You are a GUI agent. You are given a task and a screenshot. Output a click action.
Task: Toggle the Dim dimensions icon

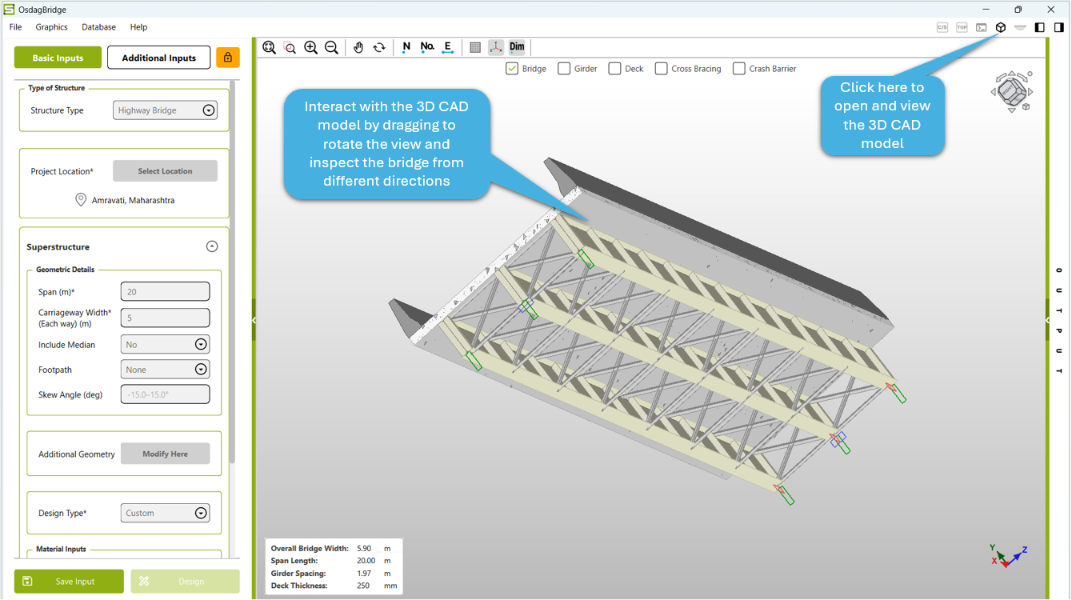pyautogui.click(x=517, y=47)
